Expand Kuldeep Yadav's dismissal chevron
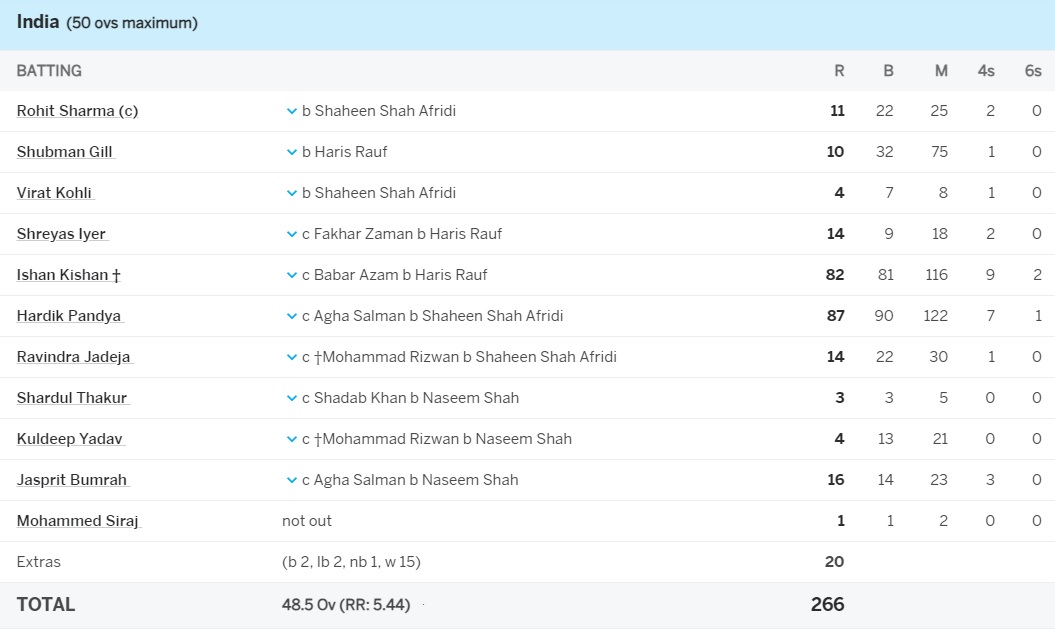Screen dimensions: 1055x629 point(291,440)
